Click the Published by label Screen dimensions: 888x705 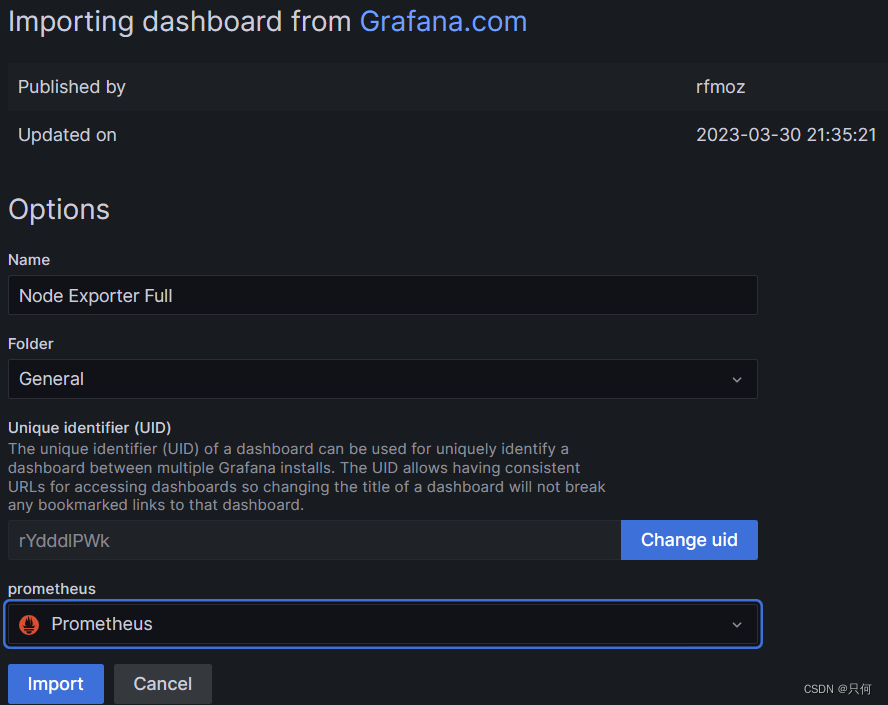[72, 87]
